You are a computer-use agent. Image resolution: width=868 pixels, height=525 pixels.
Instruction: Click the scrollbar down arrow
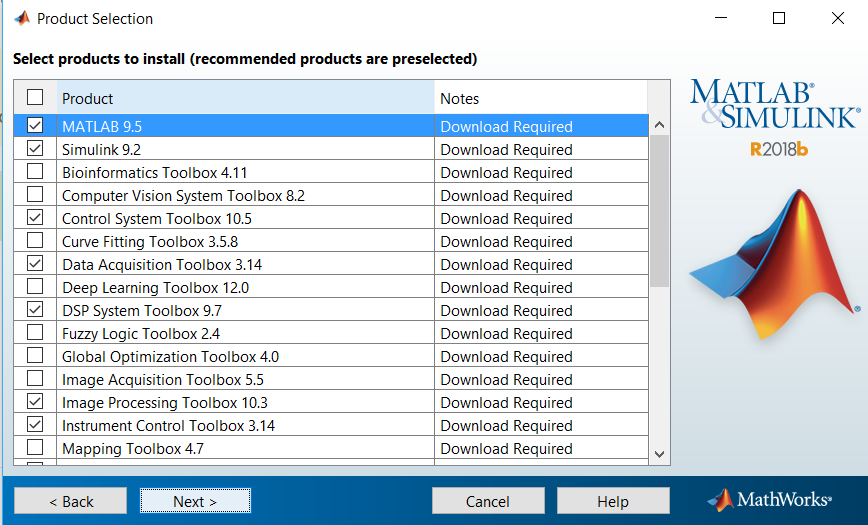[x=659, y=453]
